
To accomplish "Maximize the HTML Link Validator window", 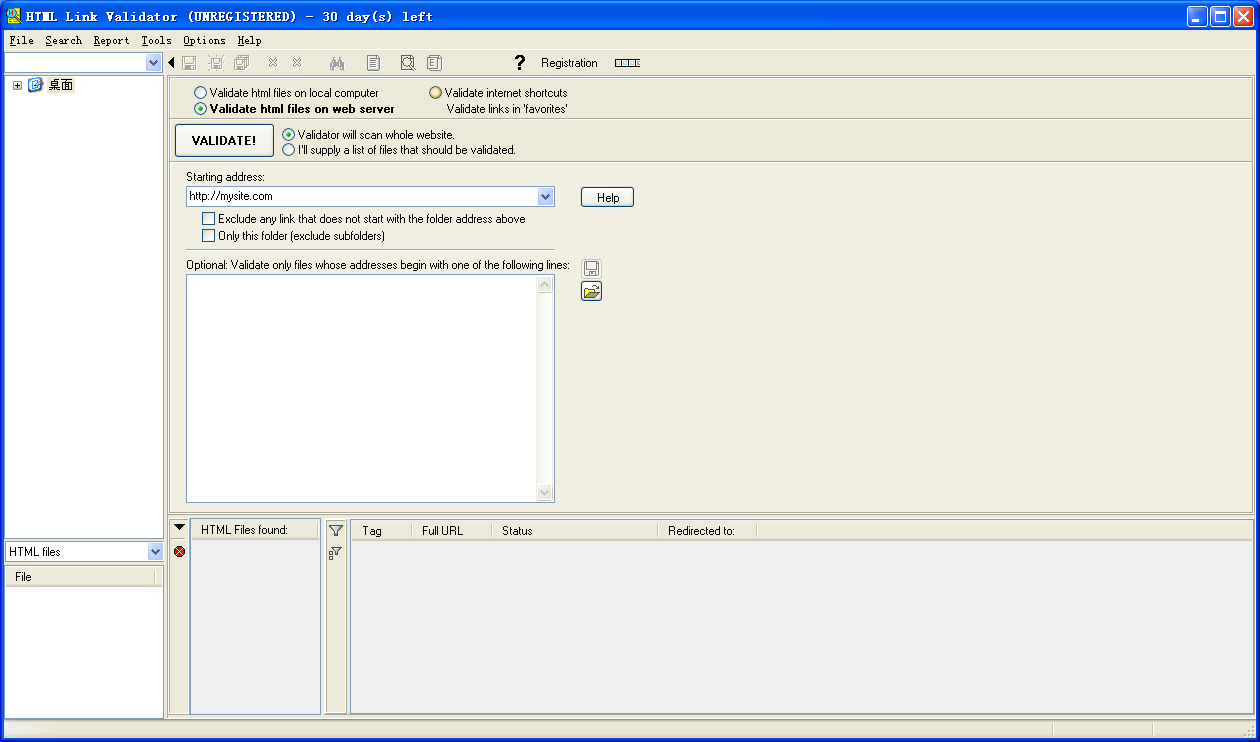I will pos(1220,16).
